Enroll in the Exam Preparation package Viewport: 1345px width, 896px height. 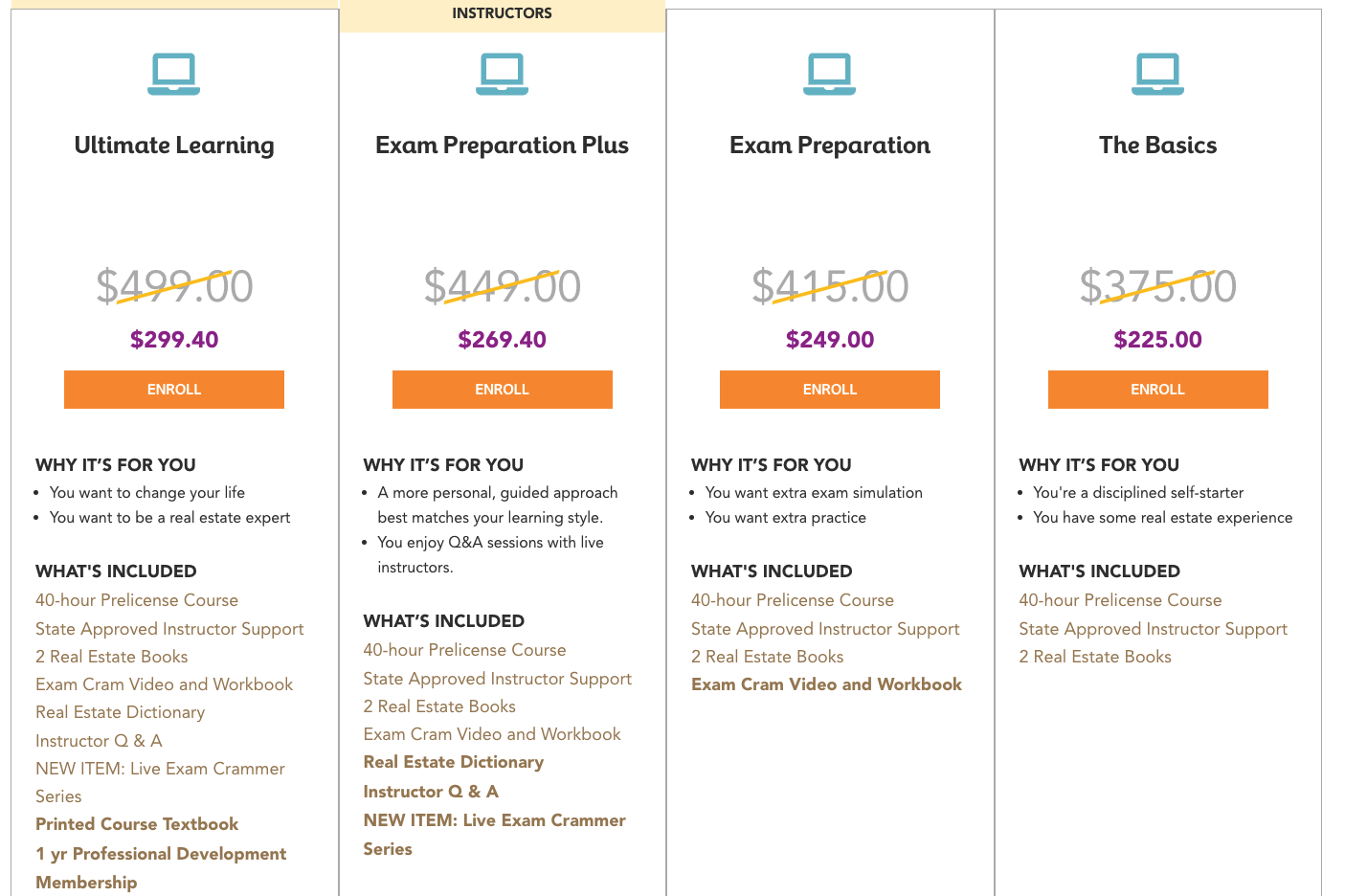click(x=830, y=390)
